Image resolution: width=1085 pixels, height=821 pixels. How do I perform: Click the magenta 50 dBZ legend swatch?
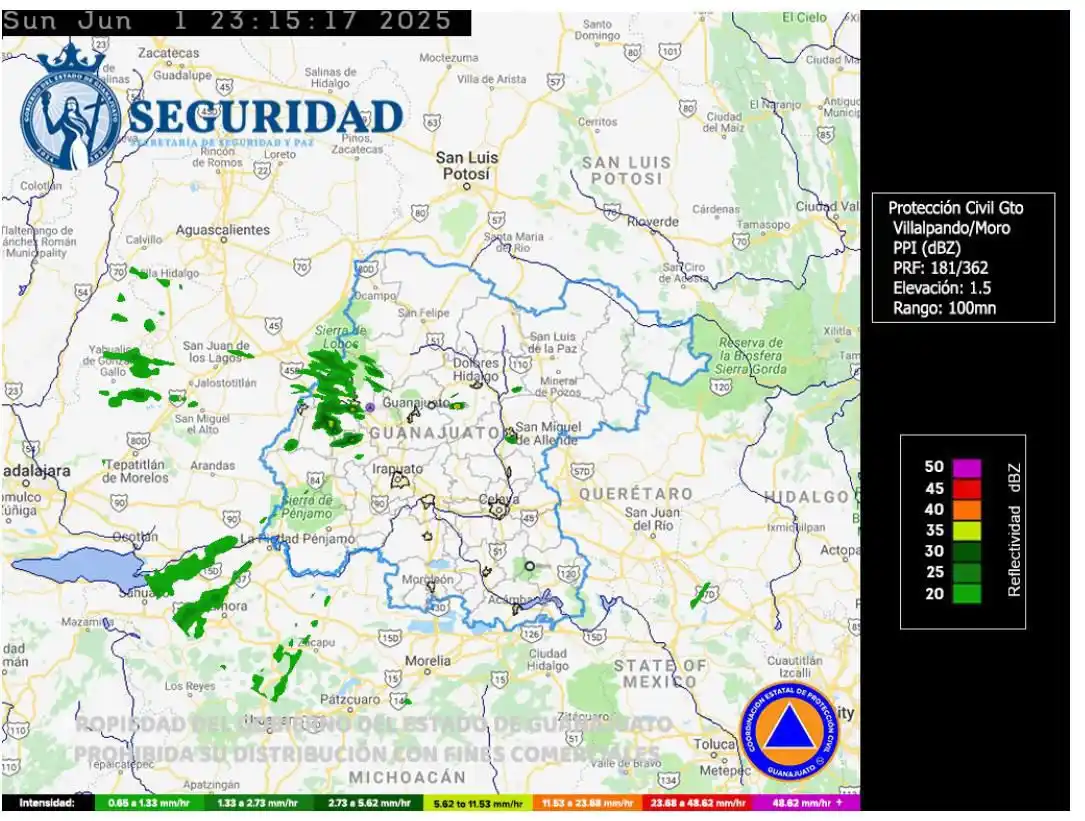[x=966, y=467]
